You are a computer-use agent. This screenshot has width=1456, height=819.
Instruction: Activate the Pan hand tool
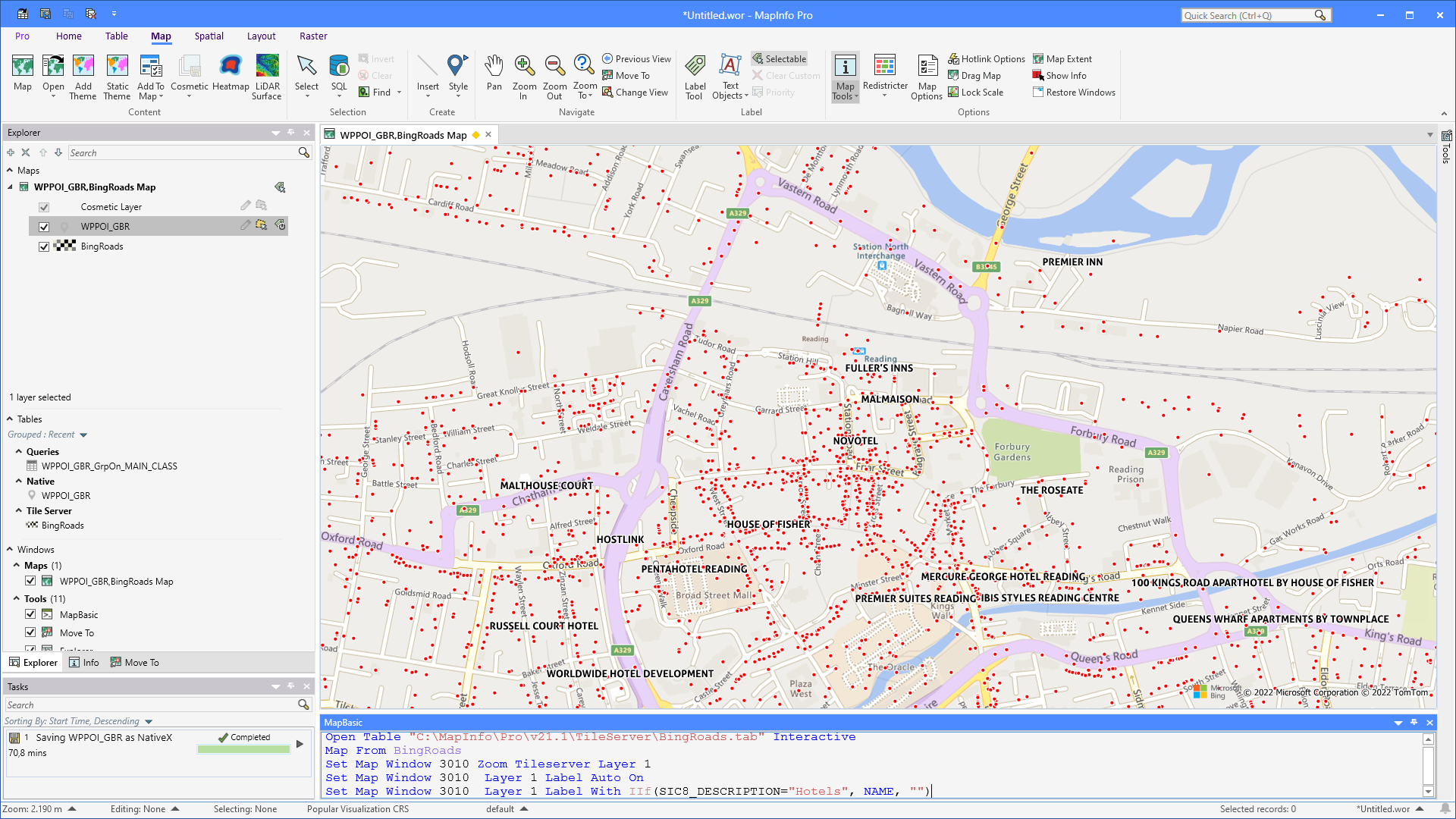(x=494, y=74)
